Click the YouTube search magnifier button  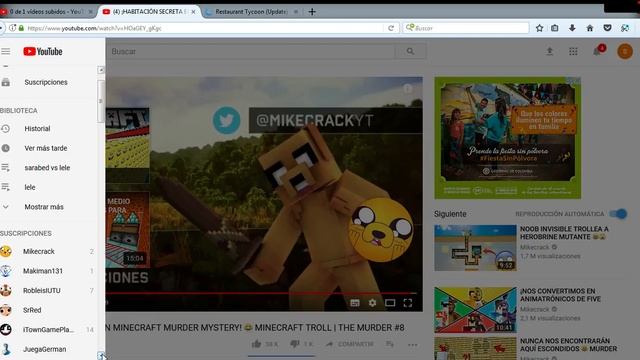410,51
